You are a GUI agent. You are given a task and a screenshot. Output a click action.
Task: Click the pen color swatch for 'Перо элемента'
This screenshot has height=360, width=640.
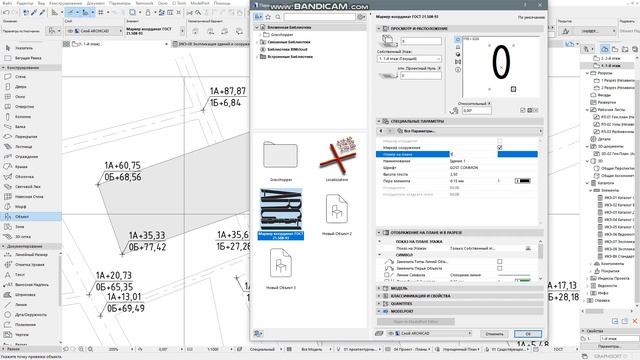tap(522, 181)
